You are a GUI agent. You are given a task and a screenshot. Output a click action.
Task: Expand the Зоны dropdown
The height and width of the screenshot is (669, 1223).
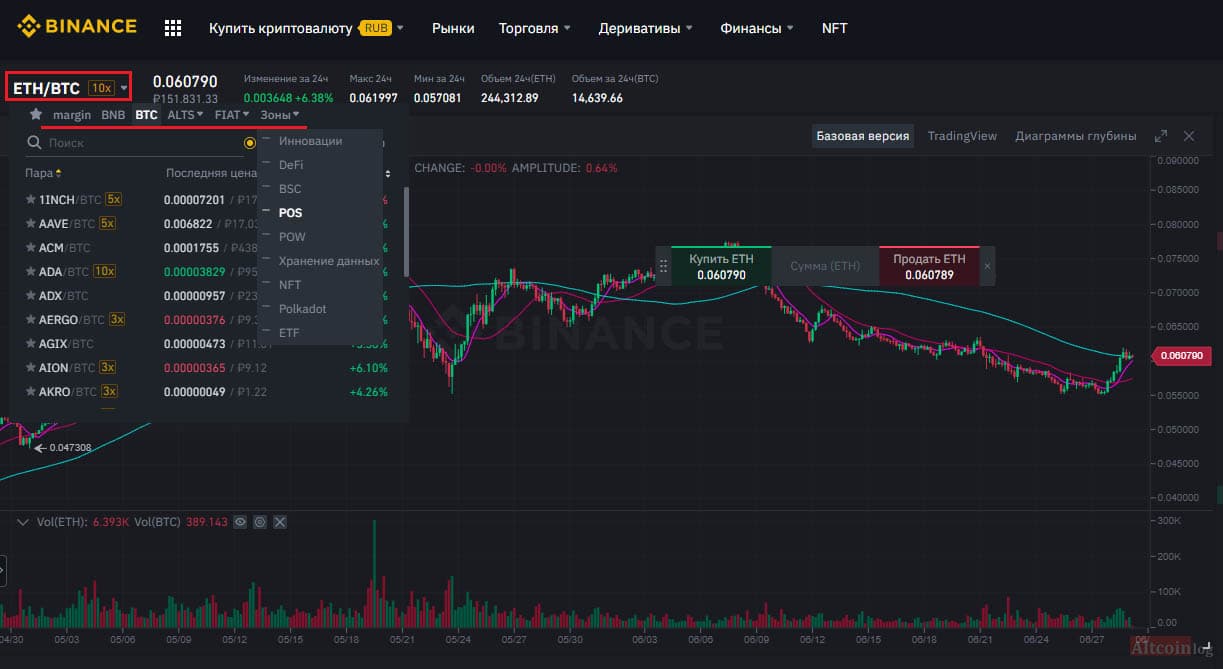click(280, 115)
